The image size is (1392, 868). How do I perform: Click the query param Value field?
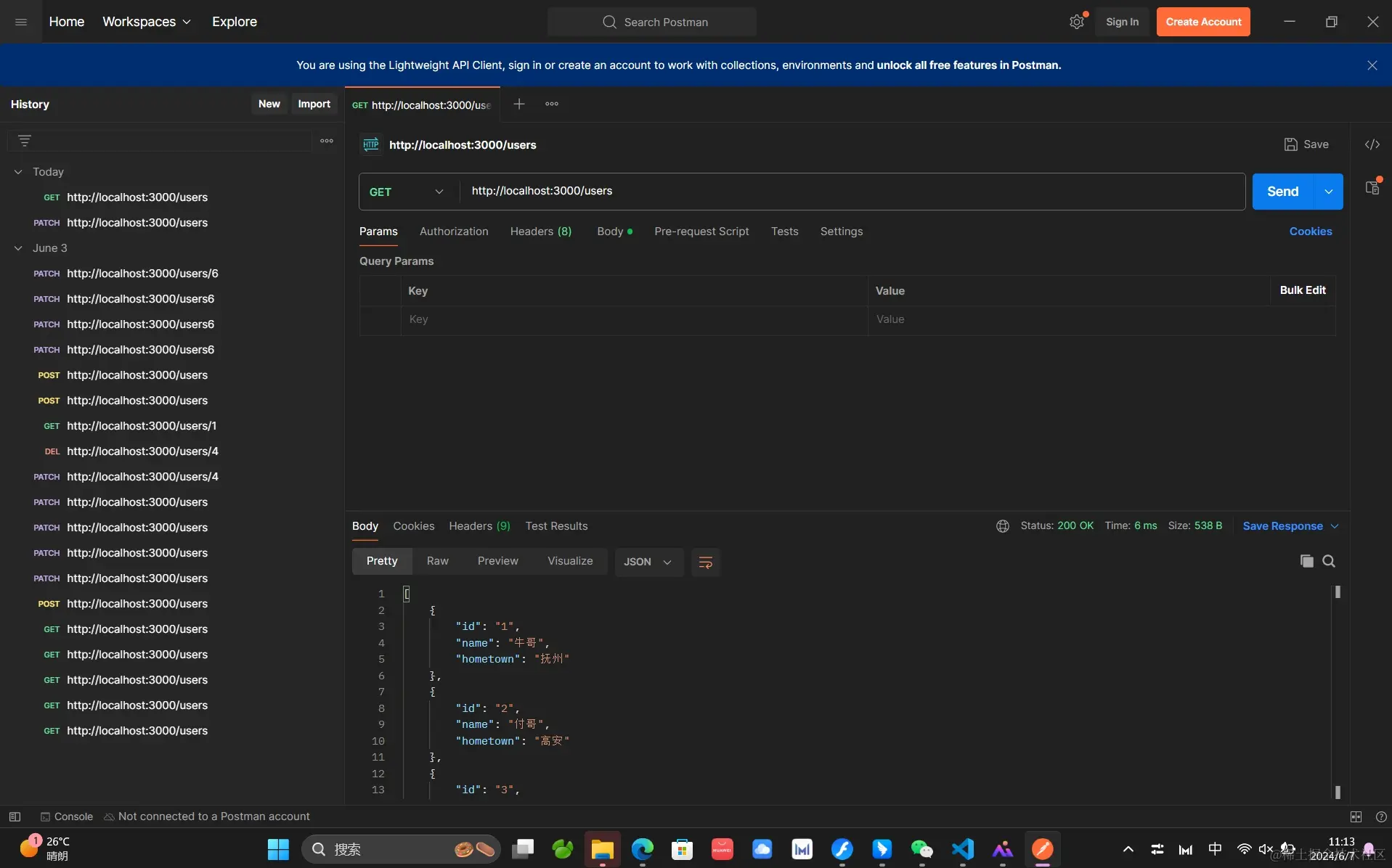click(1102, 319)
